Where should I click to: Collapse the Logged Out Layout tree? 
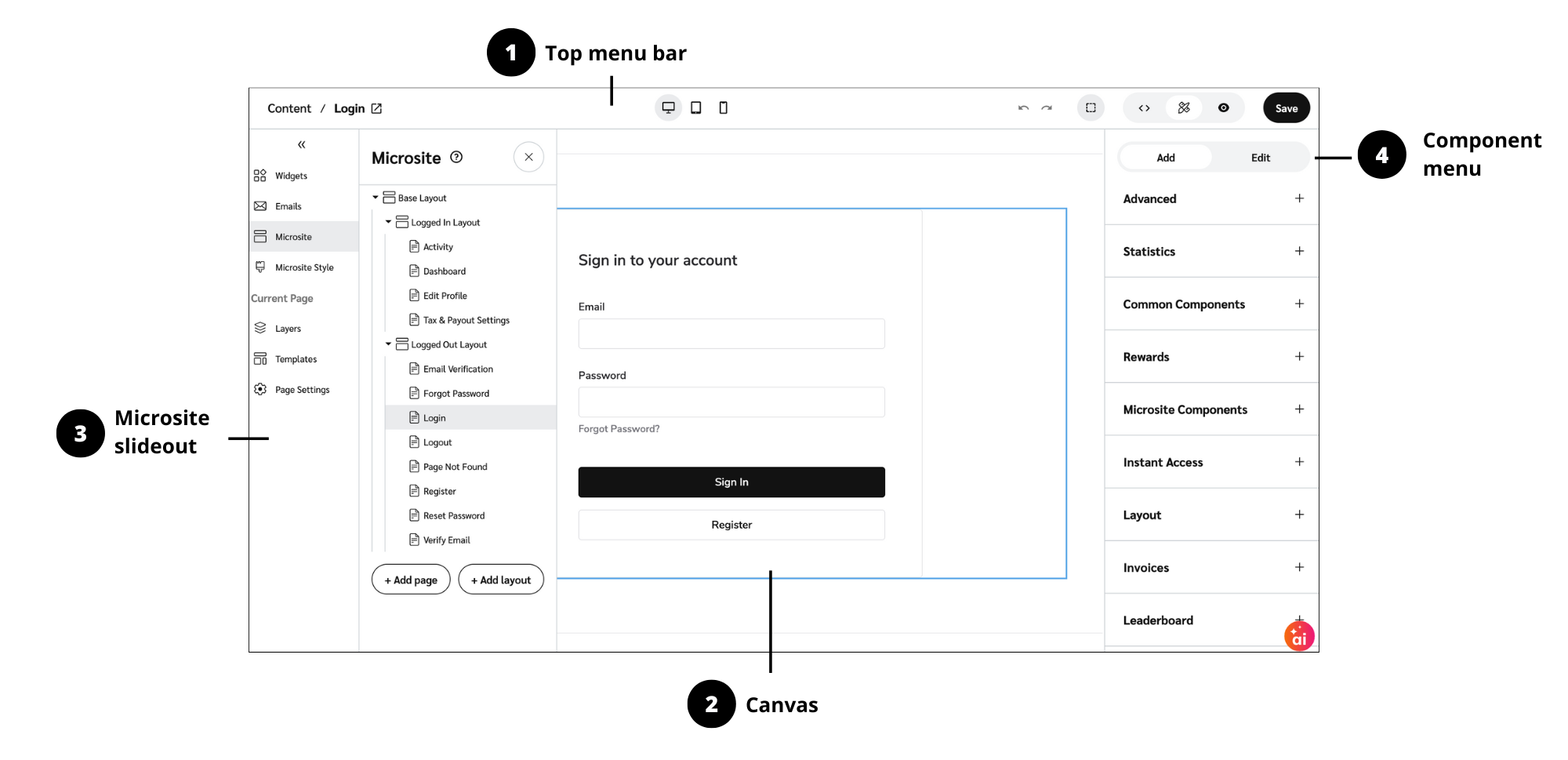pos(388,345)
